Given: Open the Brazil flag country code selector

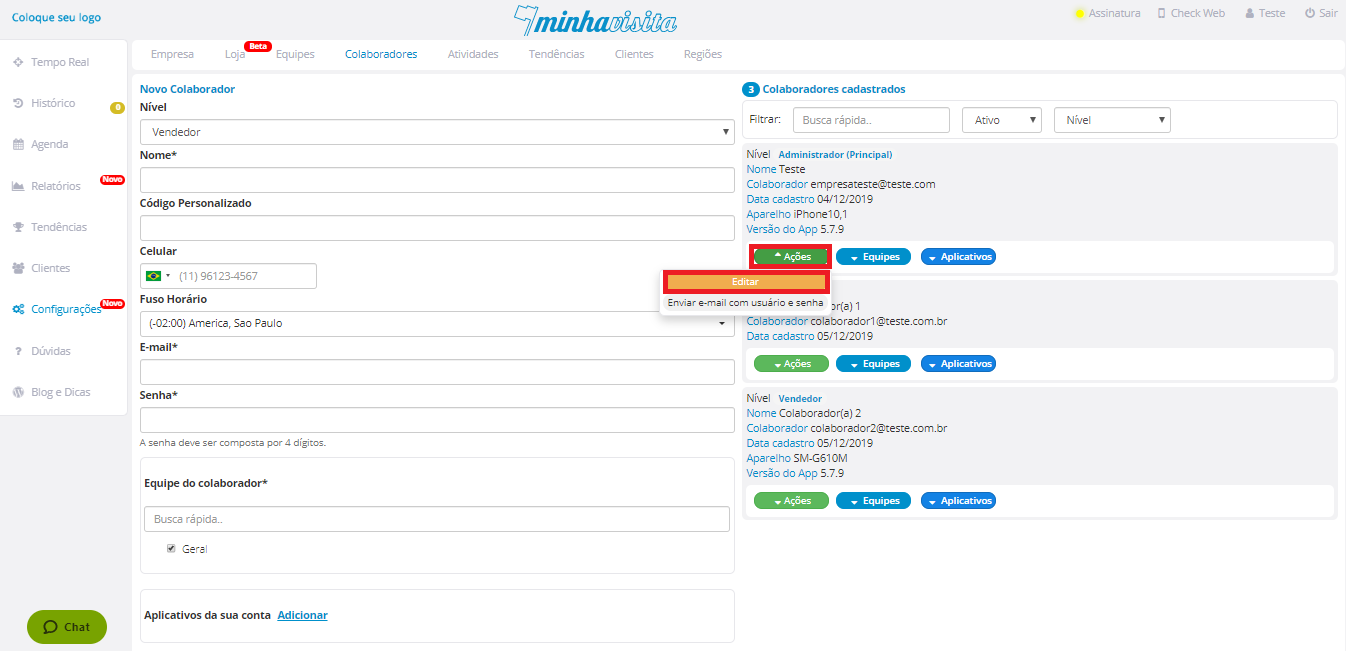Looking at the screenshot, I should 157,276.
